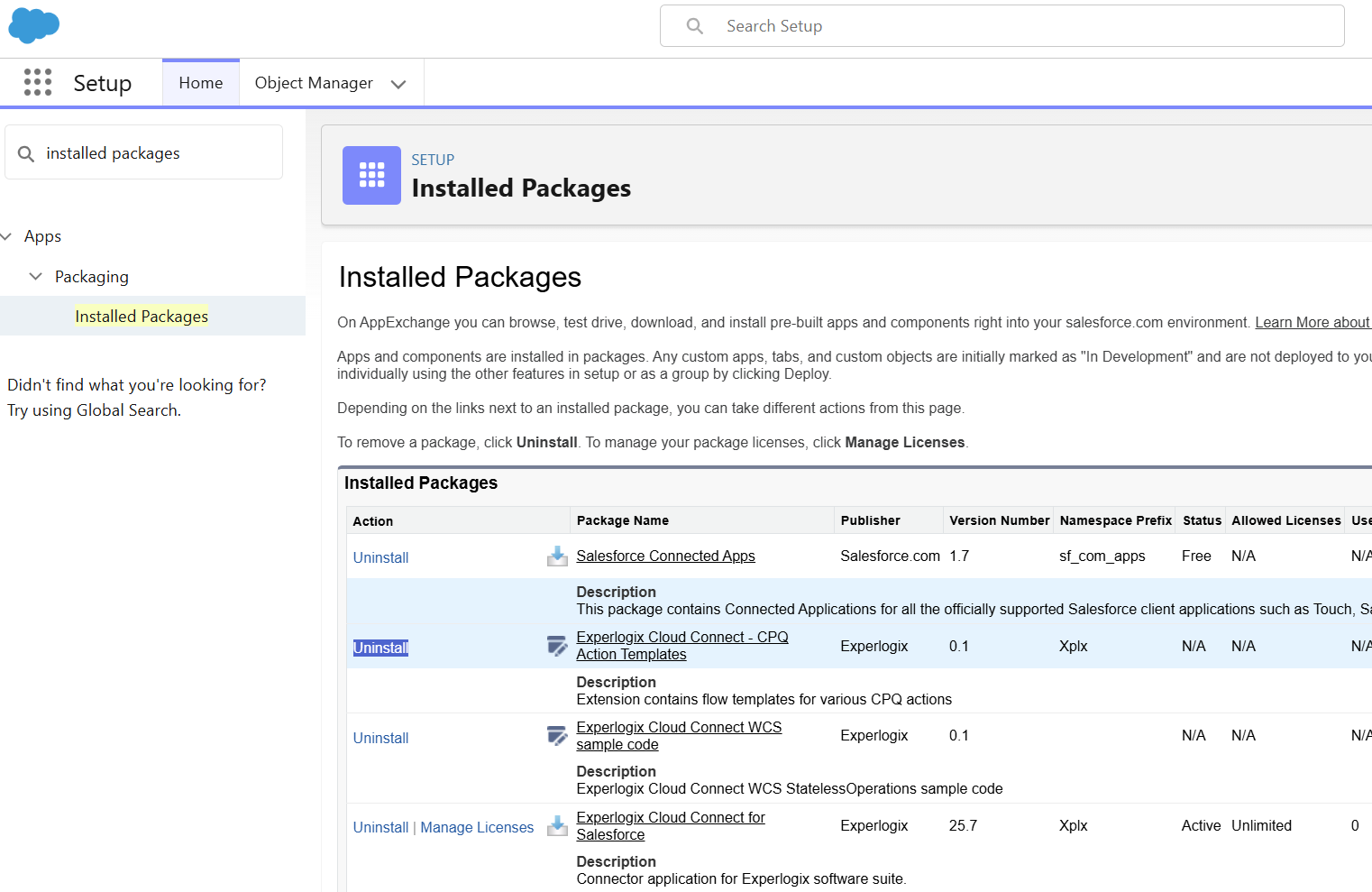The width and height of the screenshot is (1372, 892).
Task: Uninstall the CPQ Action Templates package
Action: [x=380, y=648]
